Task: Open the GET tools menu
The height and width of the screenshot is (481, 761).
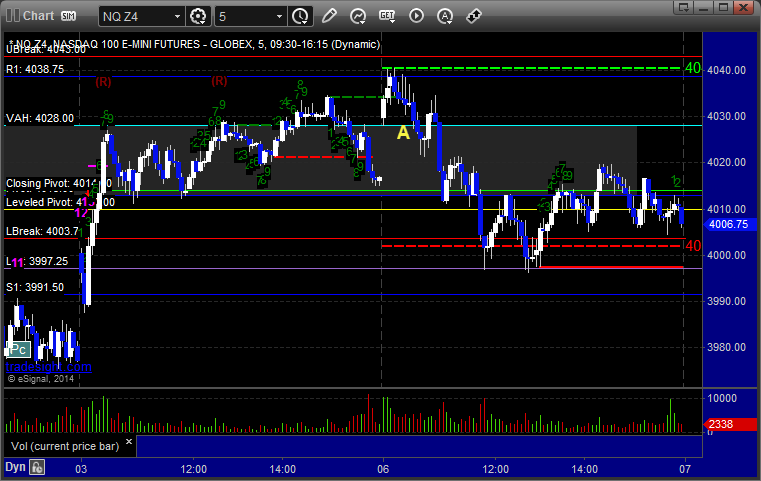Action: 387,16
